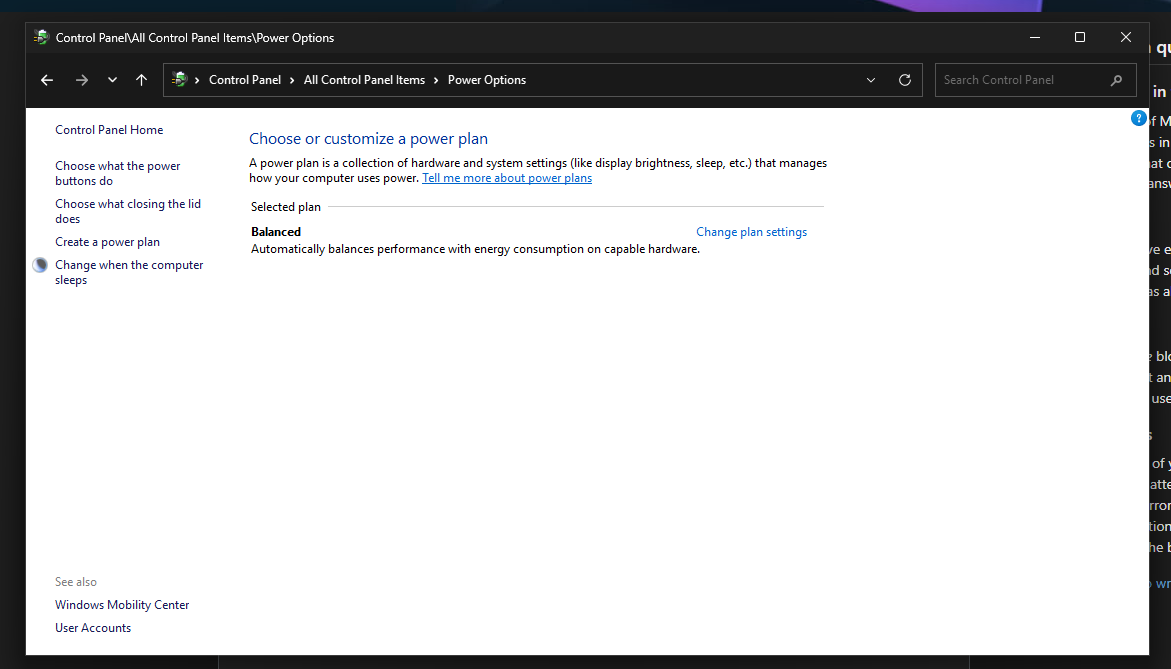This screenshot has width=1171, height=669.
Task: Minimize the Power Options window
Action: point(1035,37)
